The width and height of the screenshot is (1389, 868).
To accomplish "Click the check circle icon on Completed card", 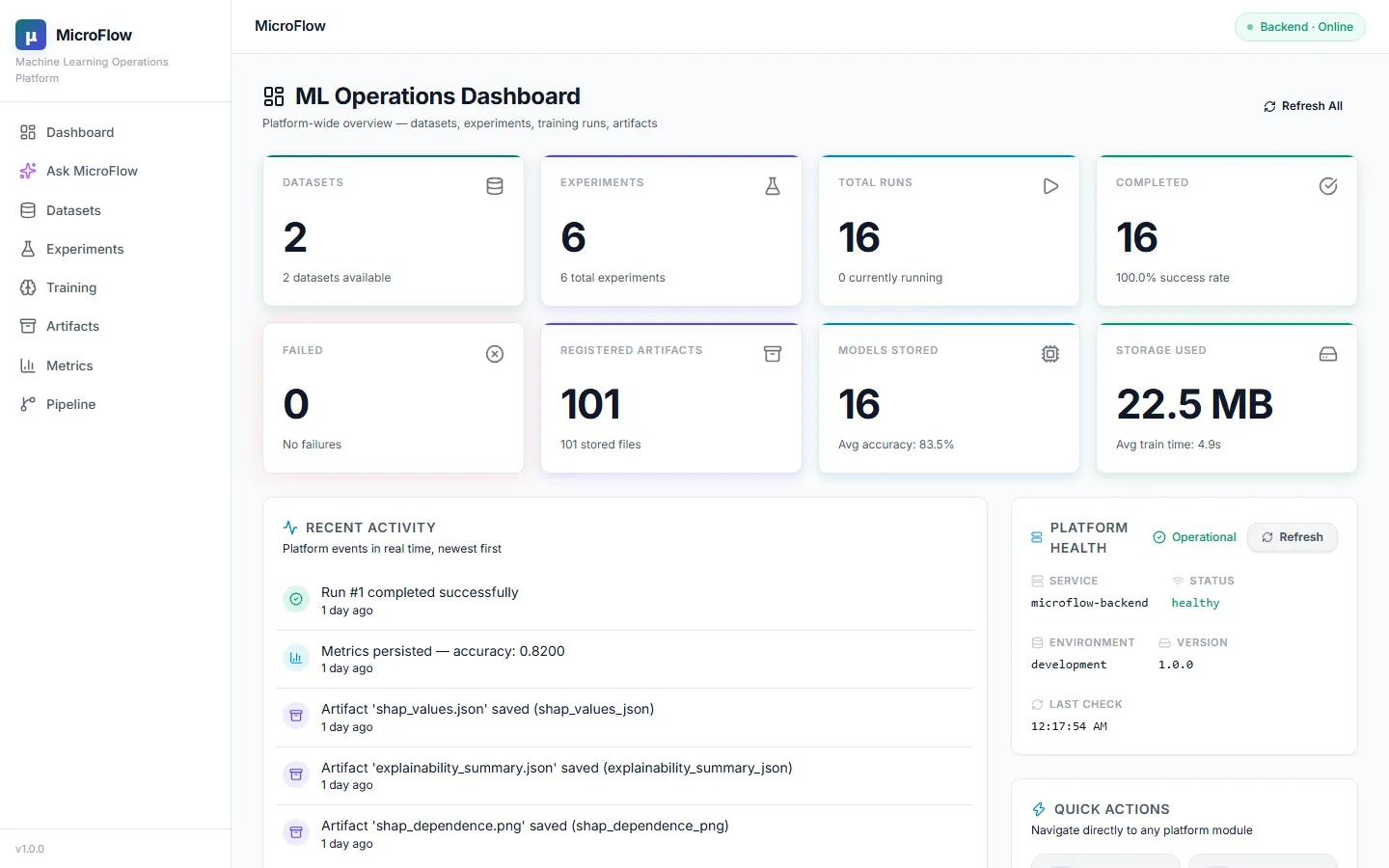I will 1328,186.
